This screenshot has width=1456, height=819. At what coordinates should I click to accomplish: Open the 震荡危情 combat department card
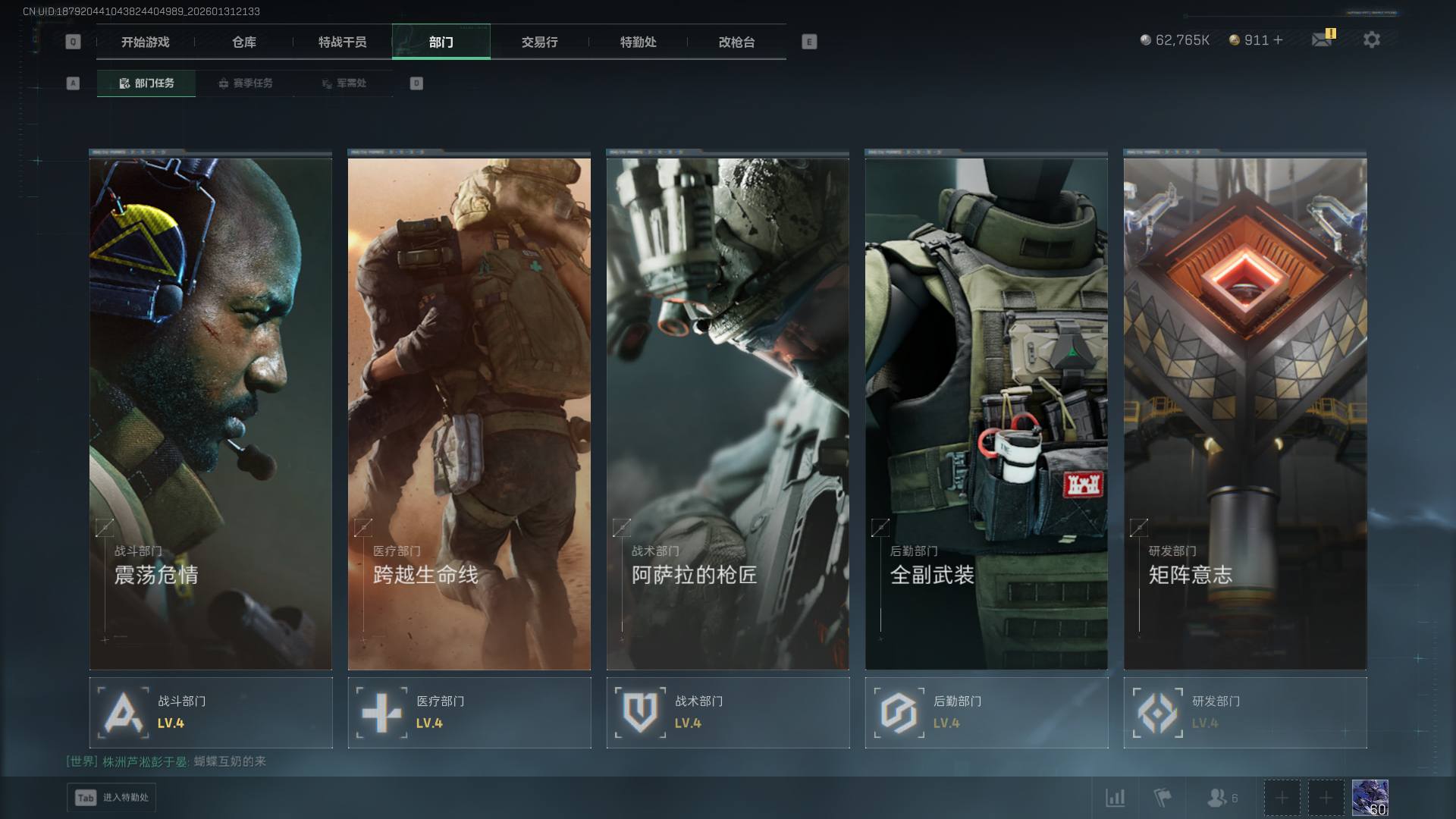[x=211, y=413]
